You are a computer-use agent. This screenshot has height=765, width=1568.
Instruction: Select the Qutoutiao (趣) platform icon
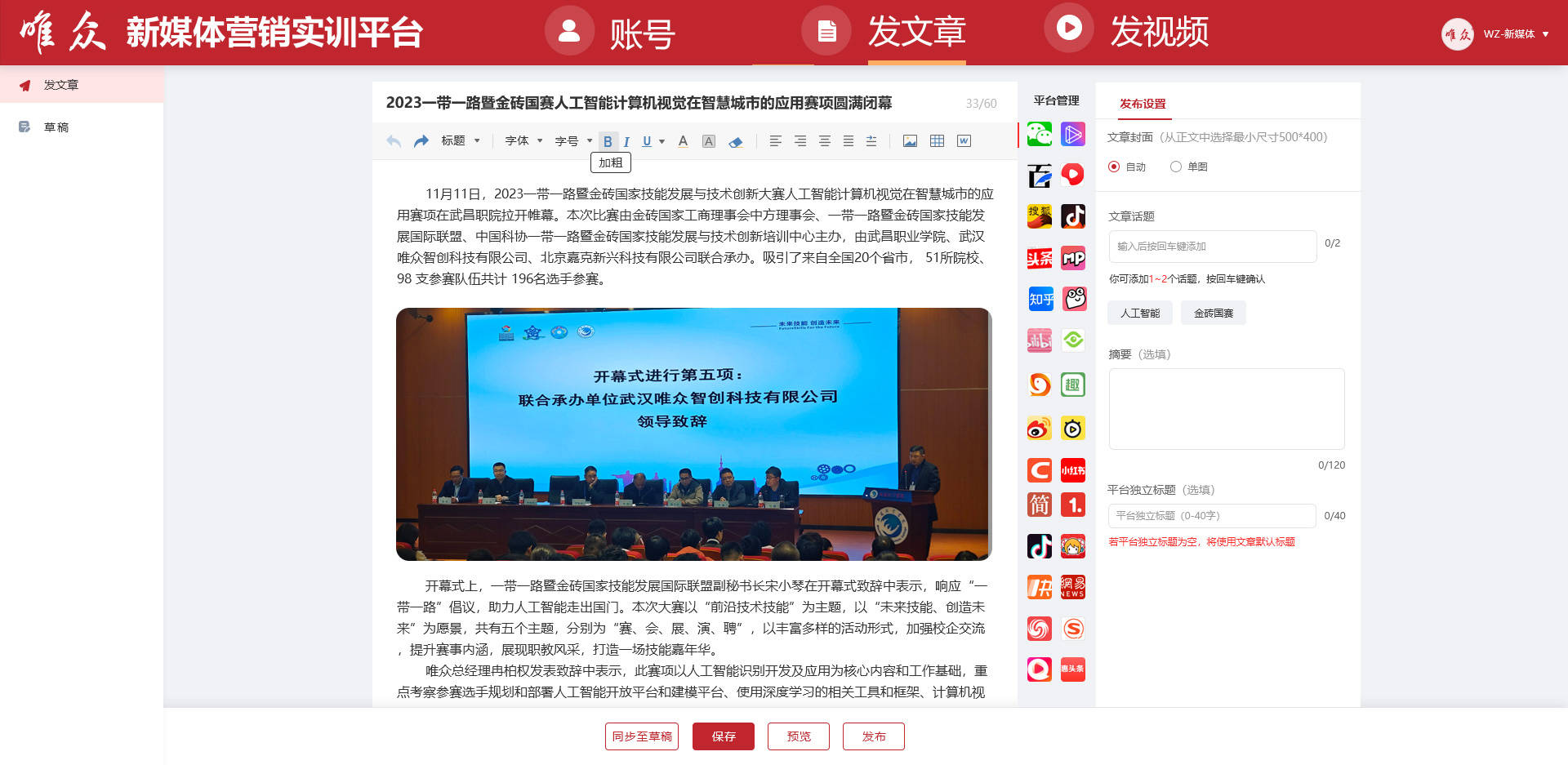[1073, 385]
